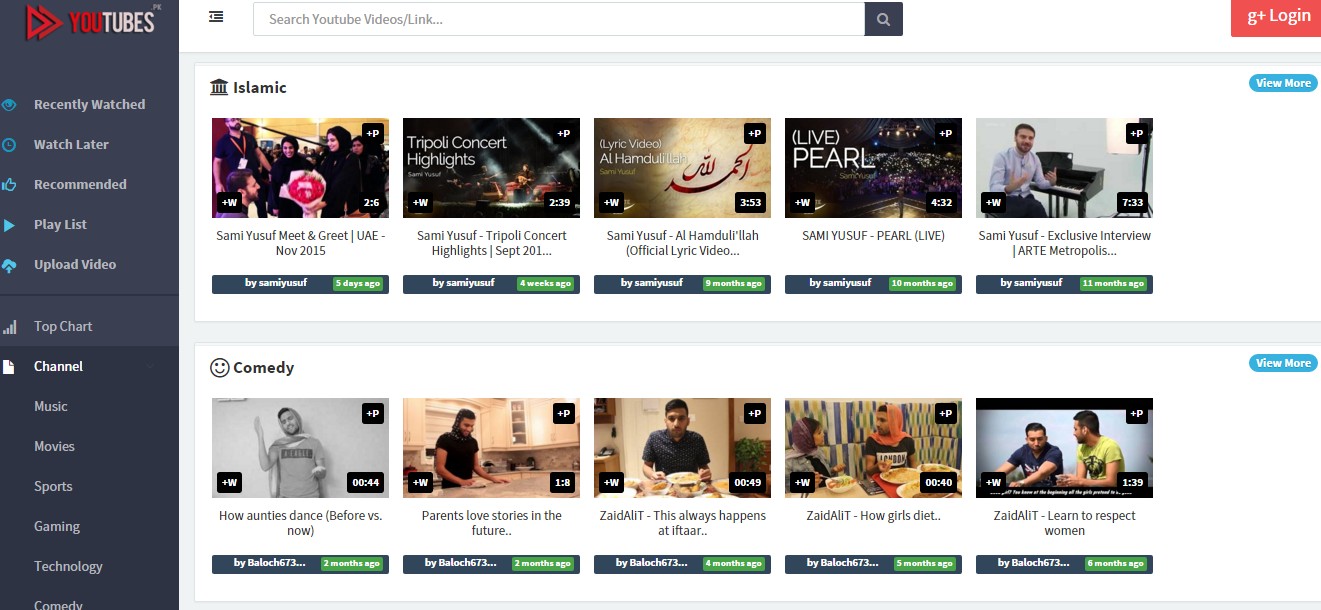Add PEARL (LIVE) video to watch later (+W)
Viewport: 1321px width, 610px height.
click(x=802, y=203)
